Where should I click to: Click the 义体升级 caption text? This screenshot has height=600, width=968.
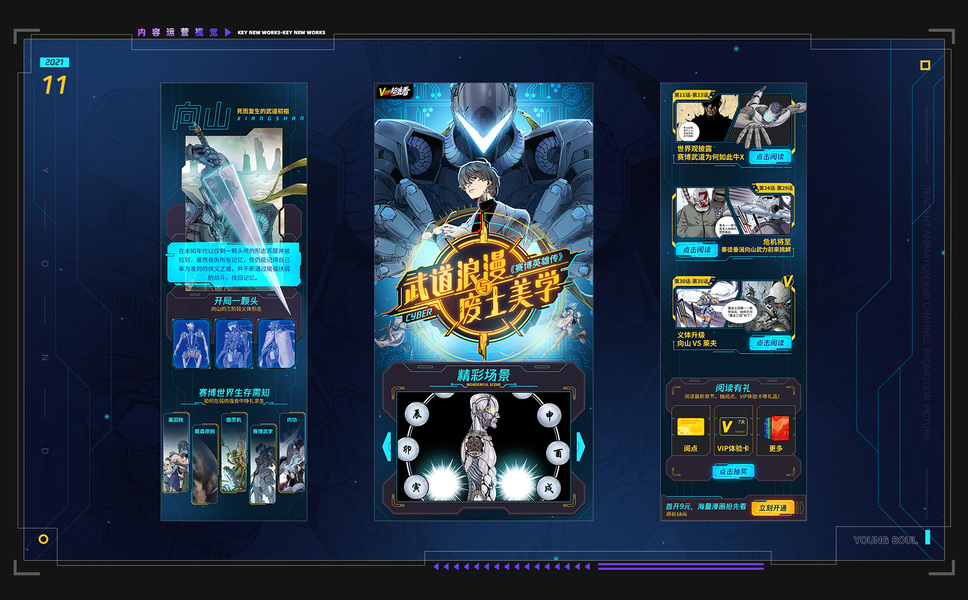click(x=691, y=335)
